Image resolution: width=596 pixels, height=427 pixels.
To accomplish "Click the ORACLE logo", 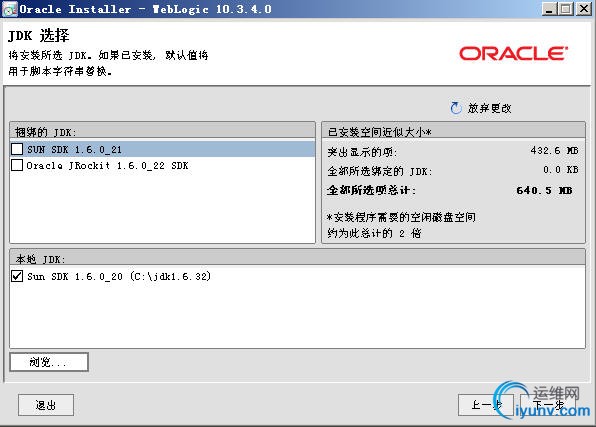I will [514, 54].
